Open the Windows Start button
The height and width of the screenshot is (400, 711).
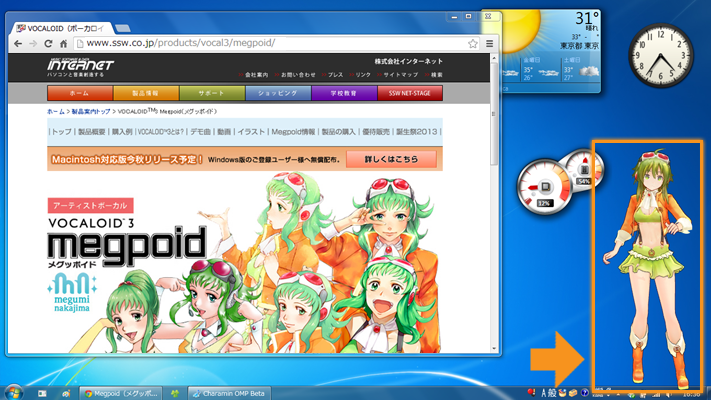click(13, 393)
